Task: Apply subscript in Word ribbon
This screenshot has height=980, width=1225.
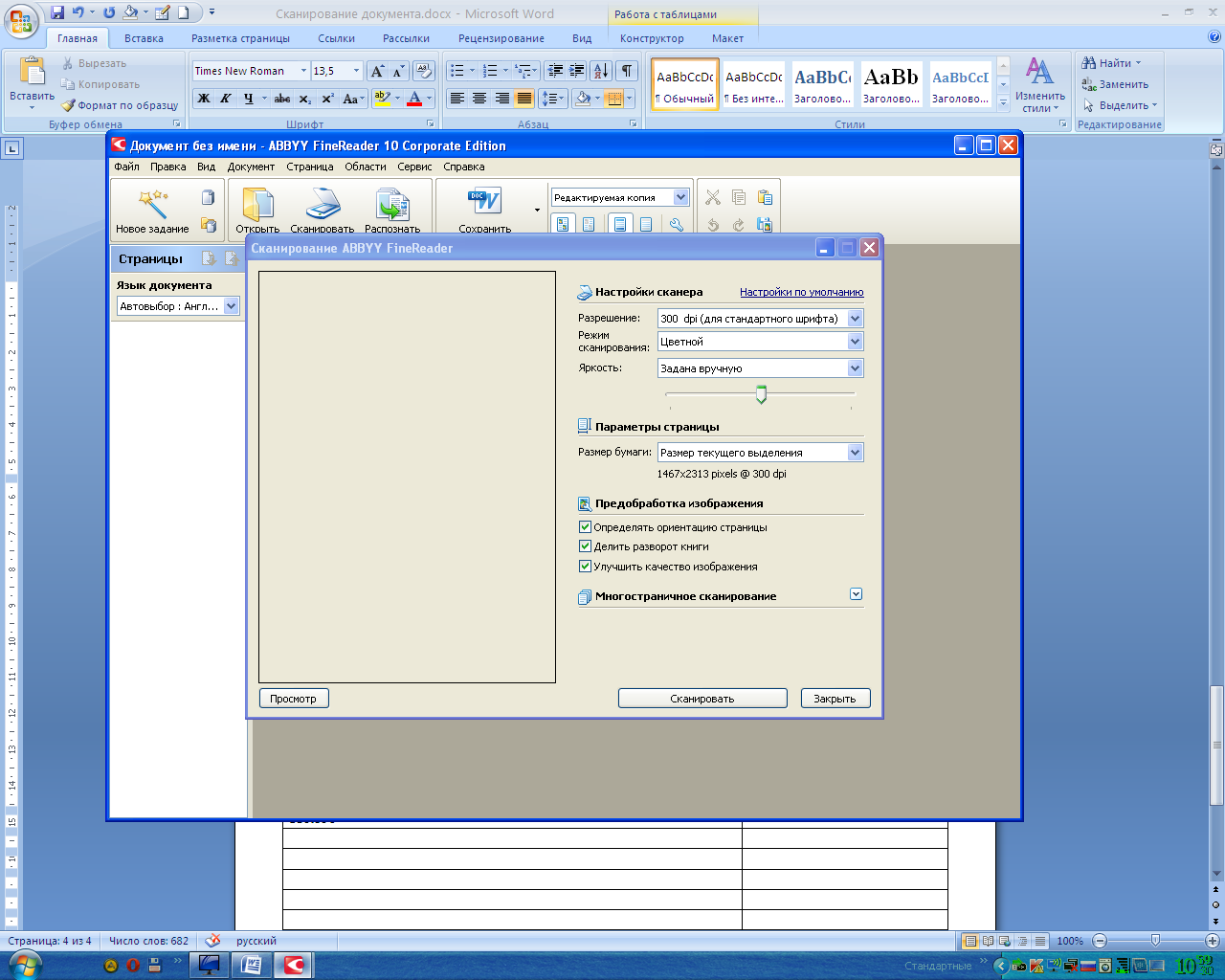Action: pos(304,99)
